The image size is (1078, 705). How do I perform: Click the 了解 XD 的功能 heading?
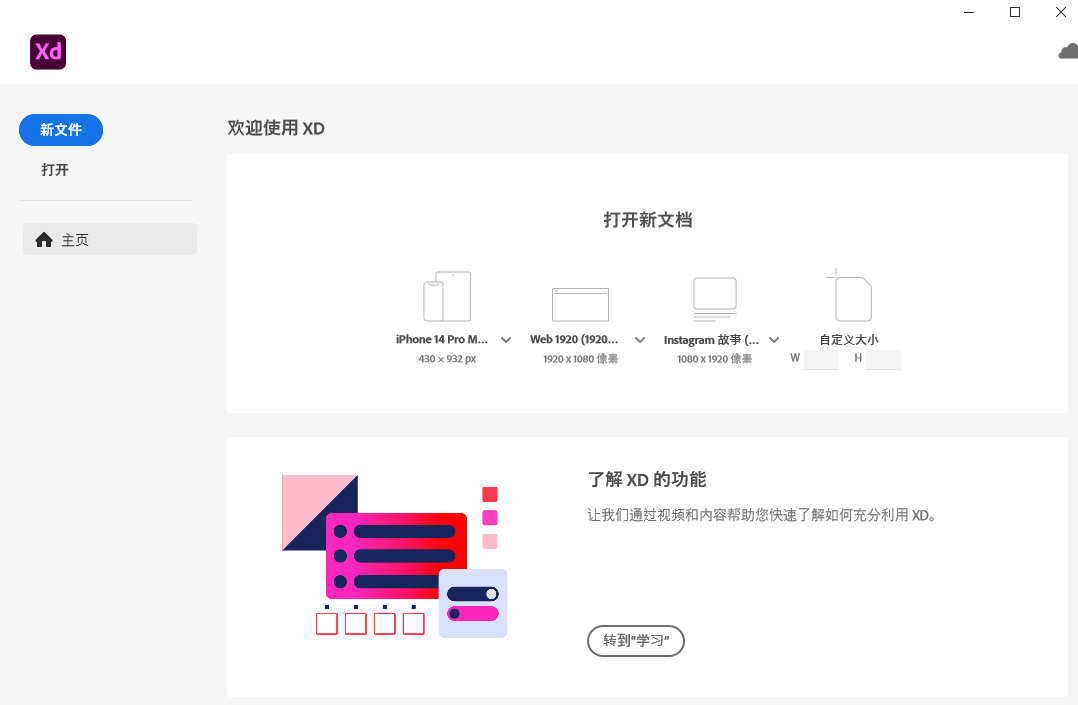647,479
